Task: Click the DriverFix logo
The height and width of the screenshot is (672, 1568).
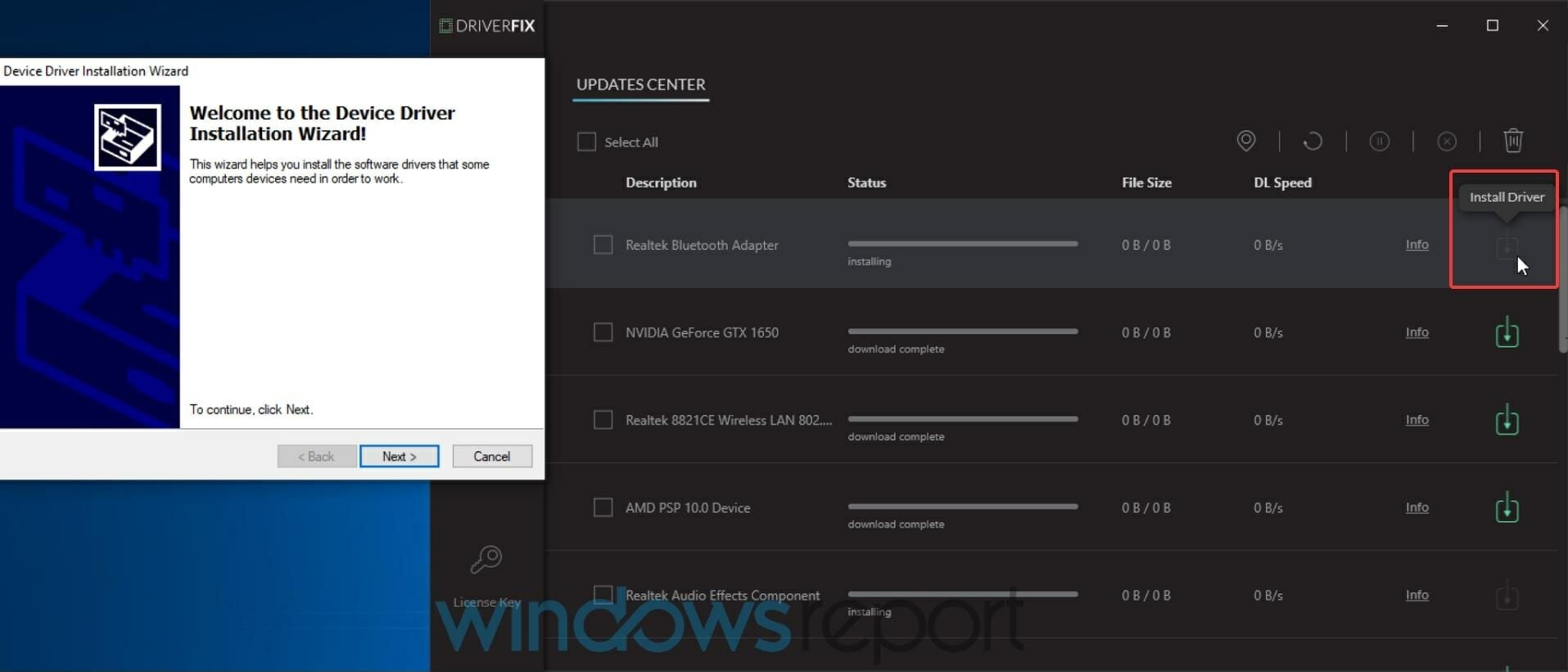Action: [487, 26]
